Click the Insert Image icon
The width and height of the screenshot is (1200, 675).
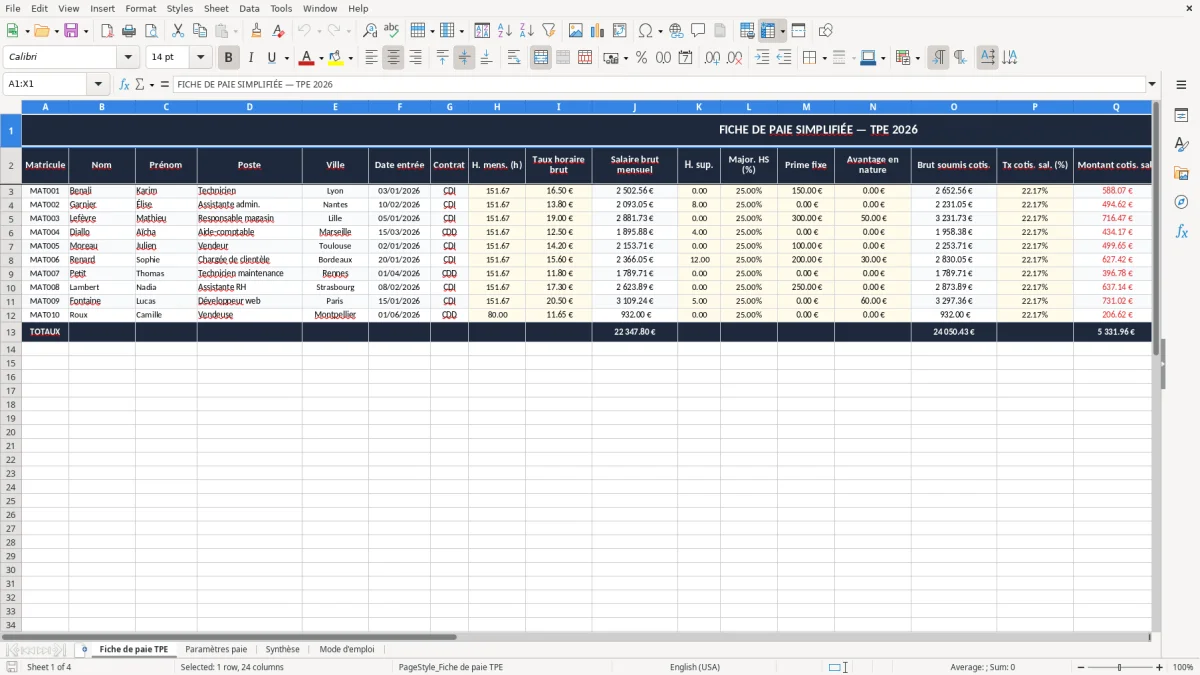pos(576,31)
